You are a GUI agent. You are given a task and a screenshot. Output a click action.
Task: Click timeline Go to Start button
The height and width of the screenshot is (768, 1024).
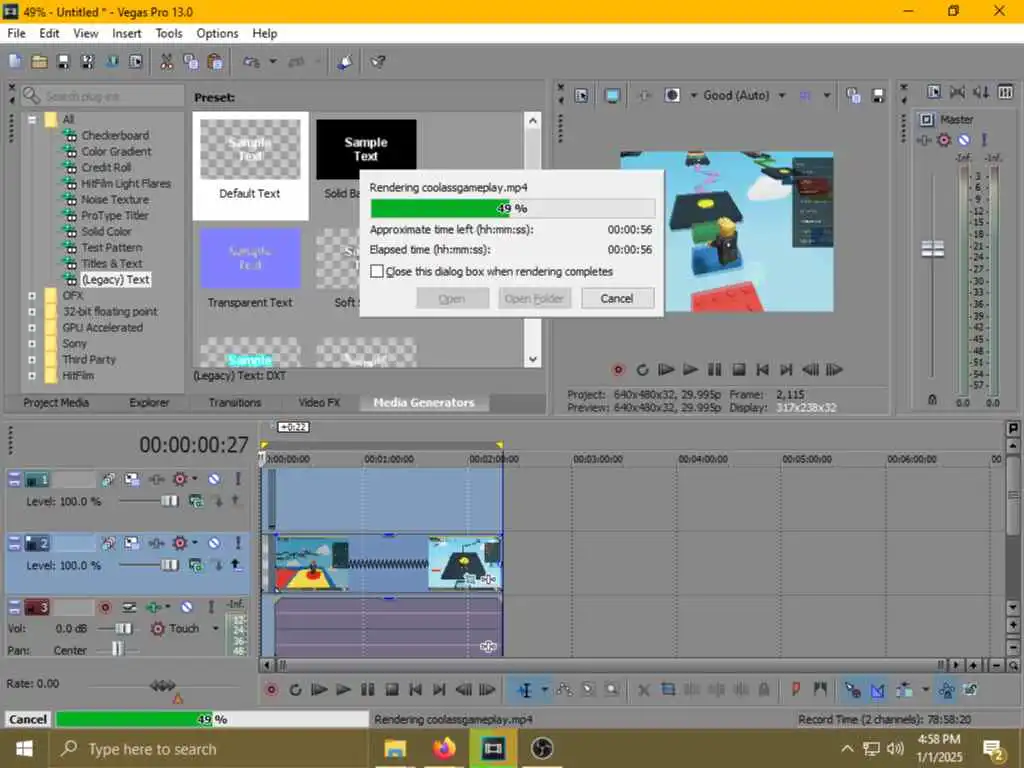415,690
